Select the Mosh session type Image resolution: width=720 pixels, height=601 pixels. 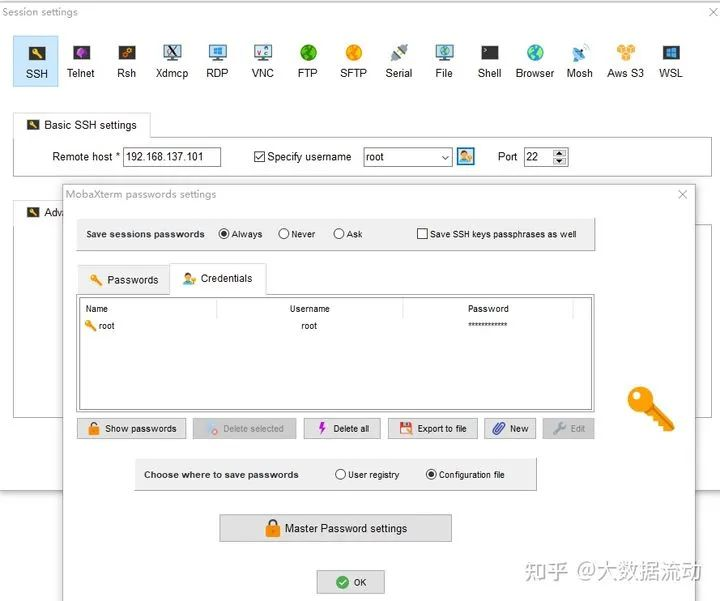point(579,61)
